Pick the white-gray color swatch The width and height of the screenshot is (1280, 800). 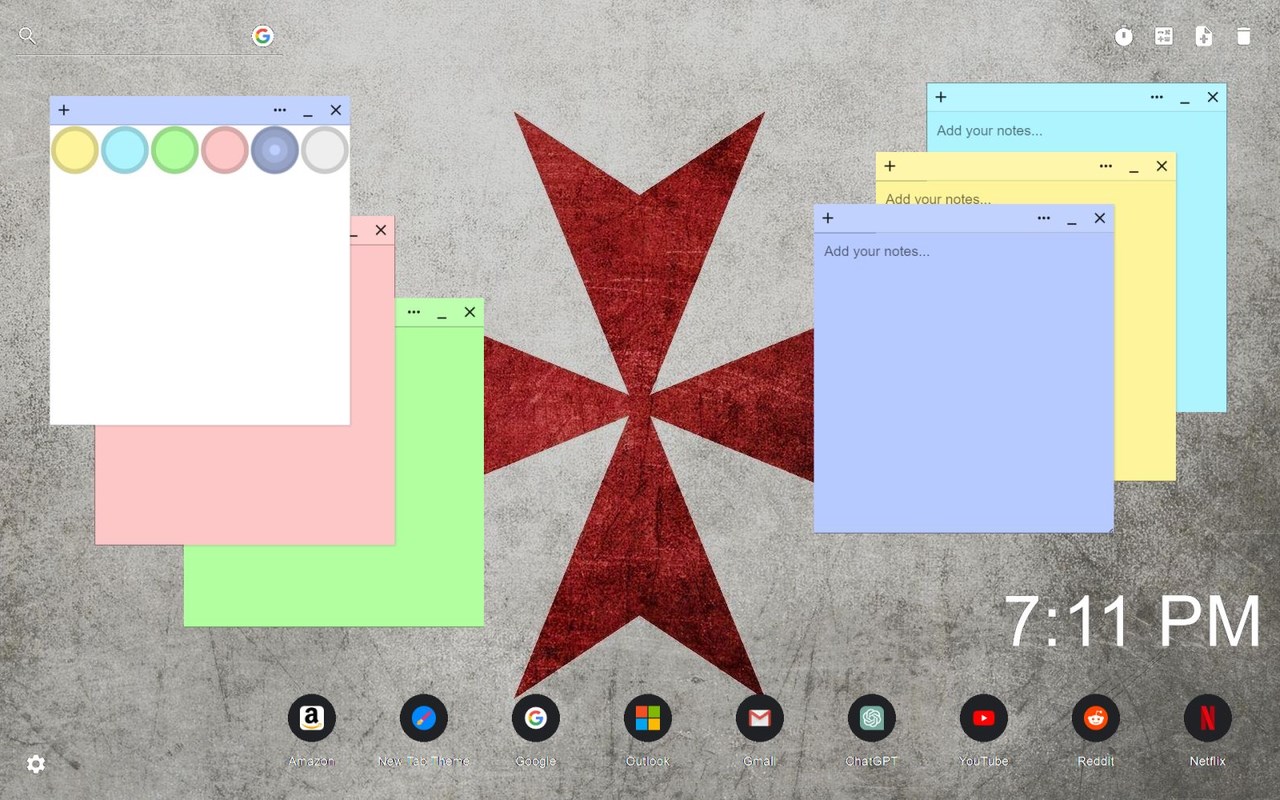click(325, 150)
